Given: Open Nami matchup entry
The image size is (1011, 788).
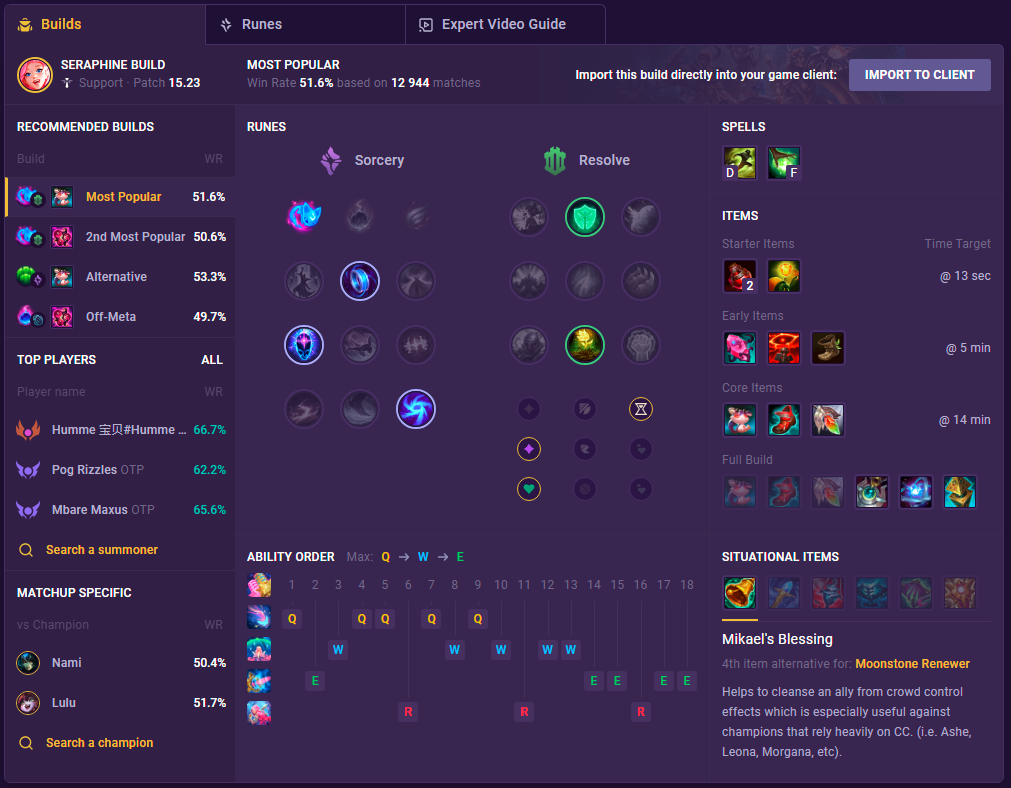Looking at the screenshot, I should point(120,663).
